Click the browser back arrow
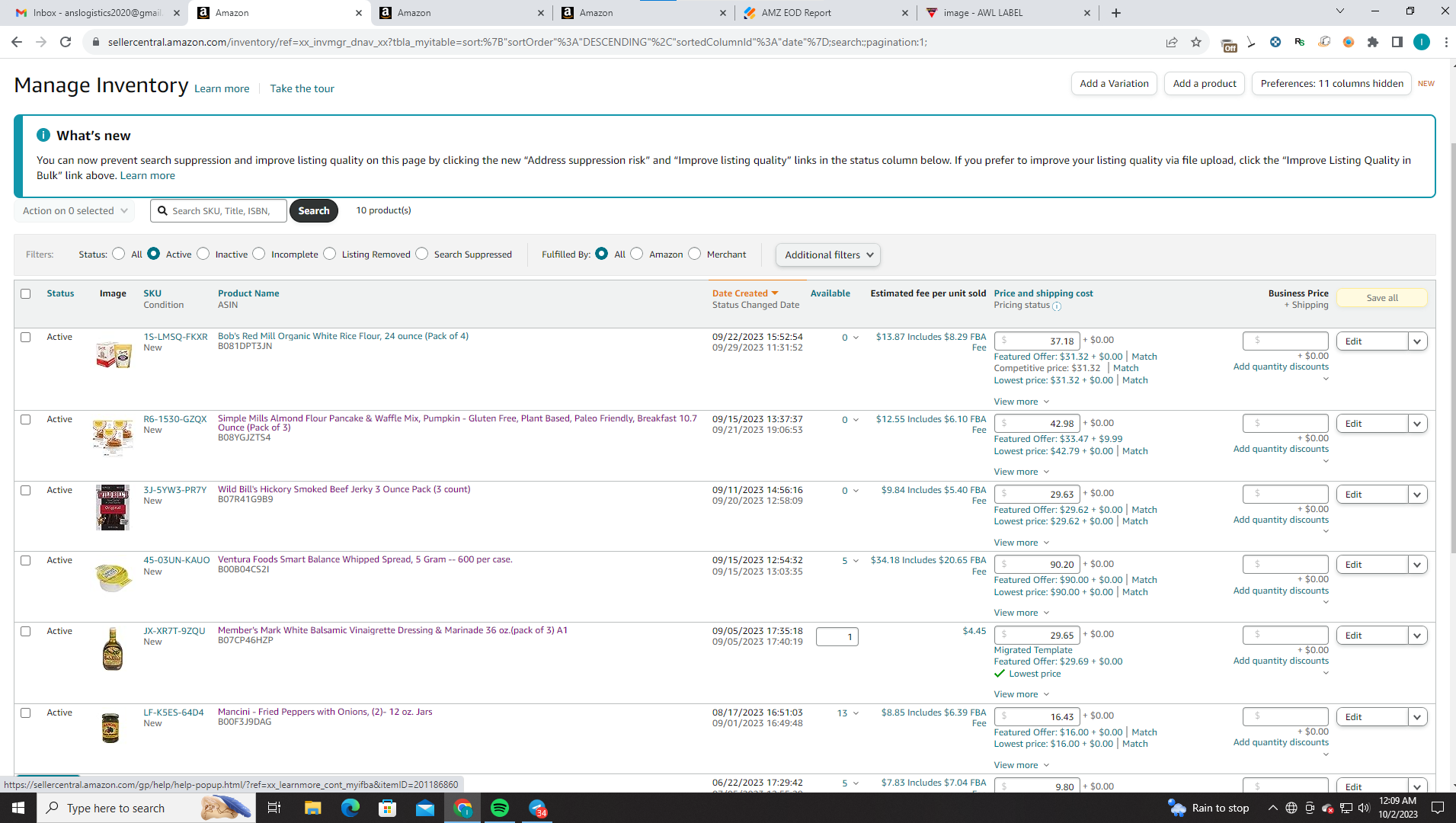Screen dimensions: 1456x823 pos(17,42)
